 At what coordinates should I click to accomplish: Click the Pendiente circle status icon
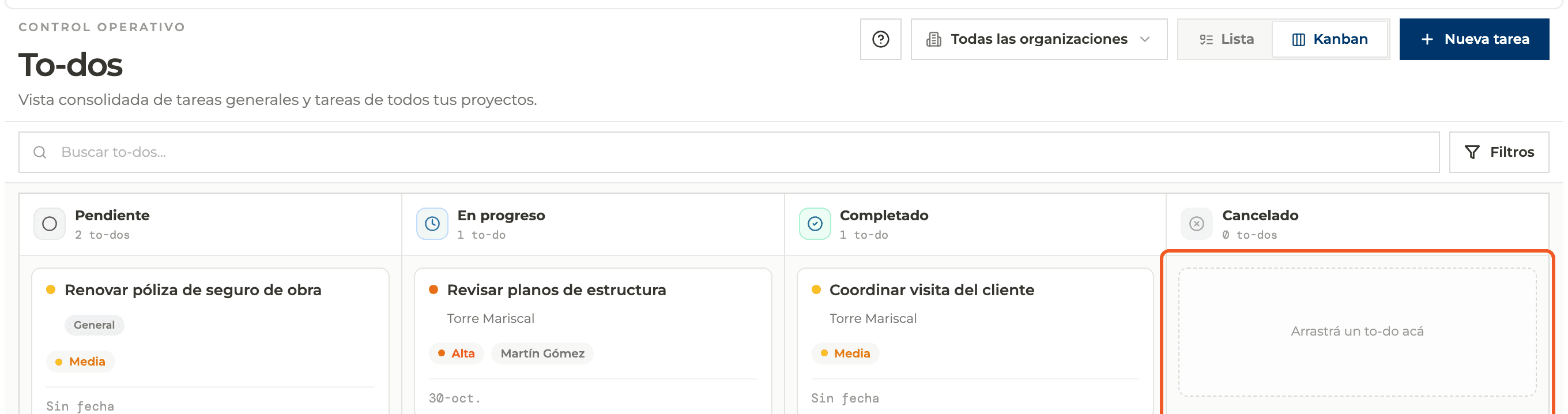click(x=50, y=224)
